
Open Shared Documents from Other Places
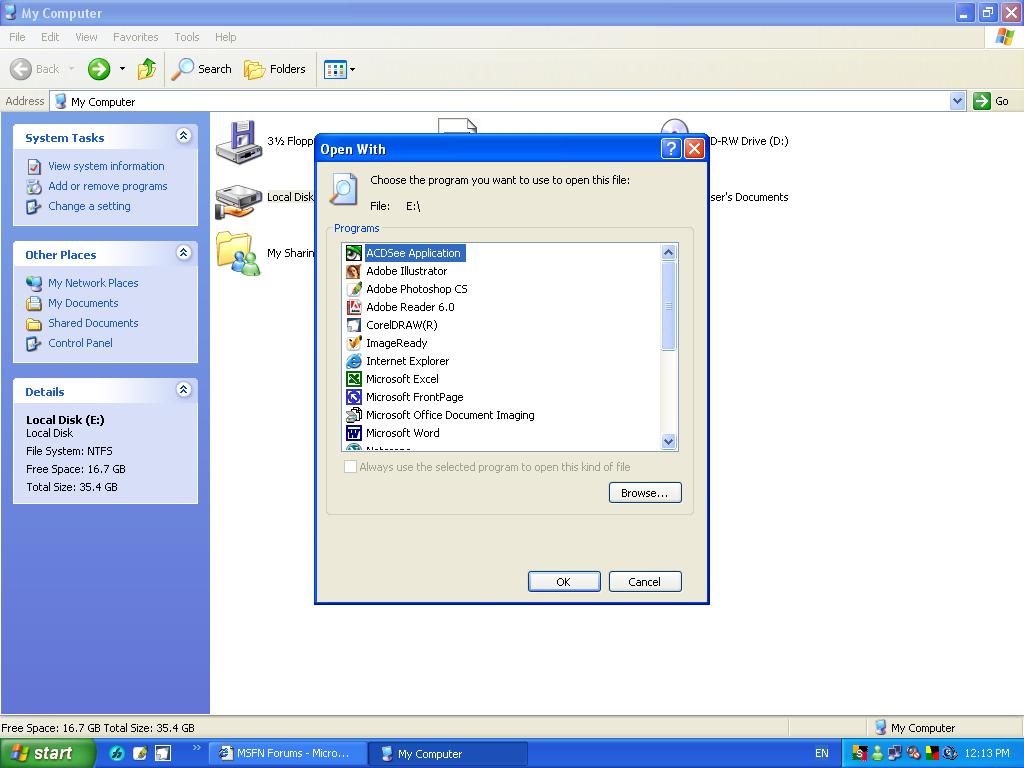coord(93,323)
